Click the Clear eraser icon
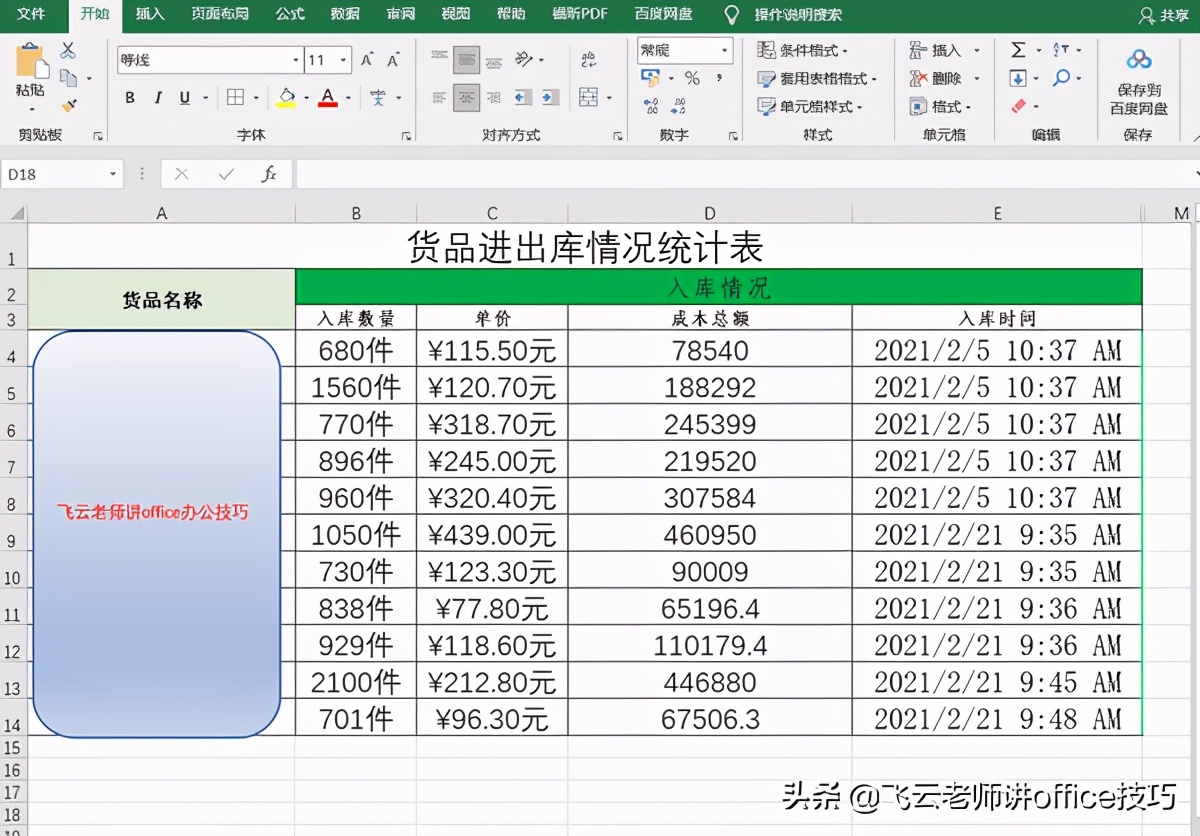Viewport: 1200px width, 836px height. coord(1019,105)
